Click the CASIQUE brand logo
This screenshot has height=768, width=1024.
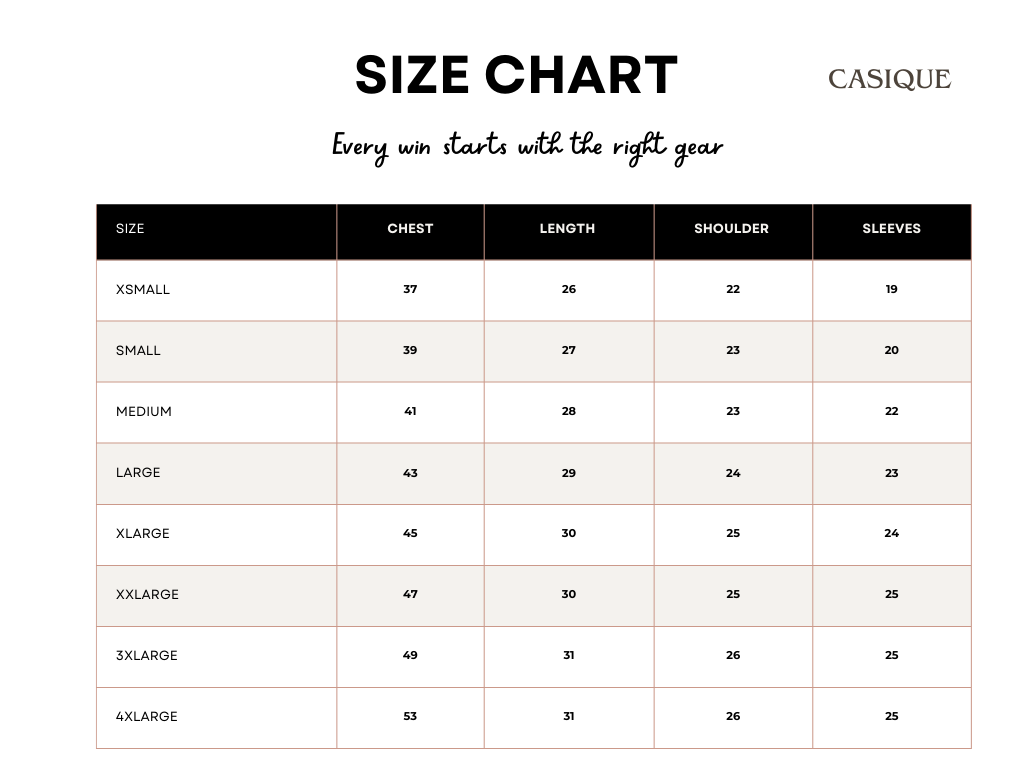point(889,80)
